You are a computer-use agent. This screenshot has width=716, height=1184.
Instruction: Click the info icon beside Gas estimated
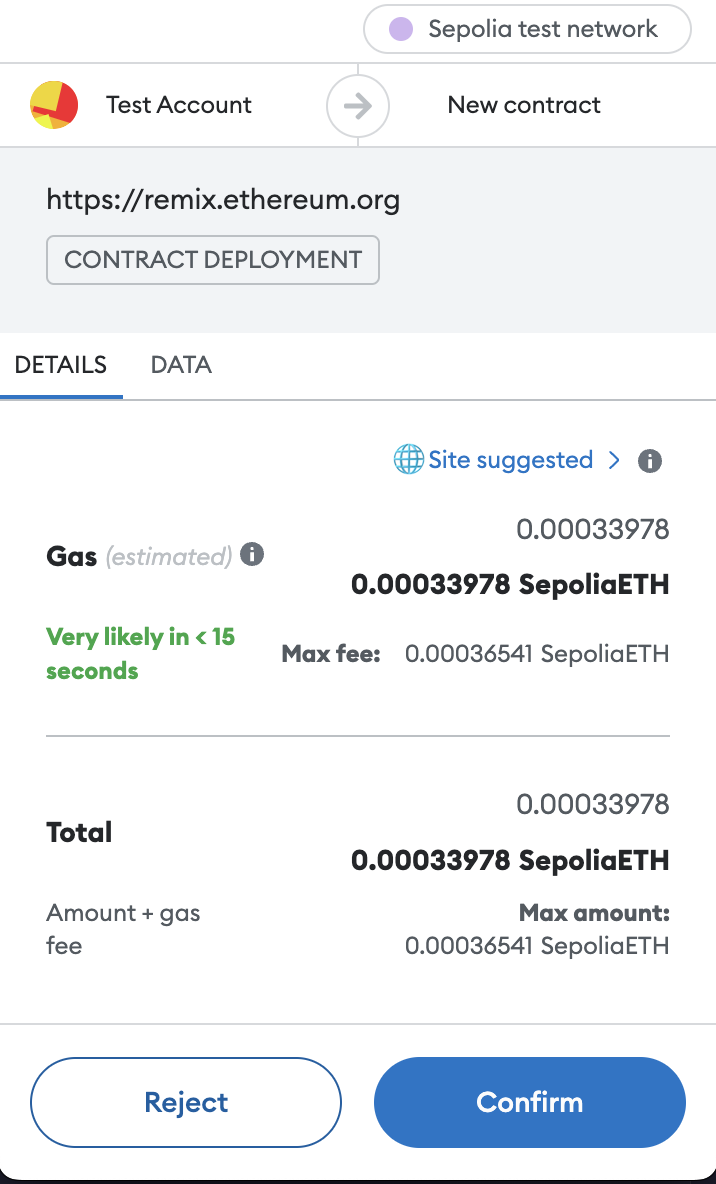point(253,554)
